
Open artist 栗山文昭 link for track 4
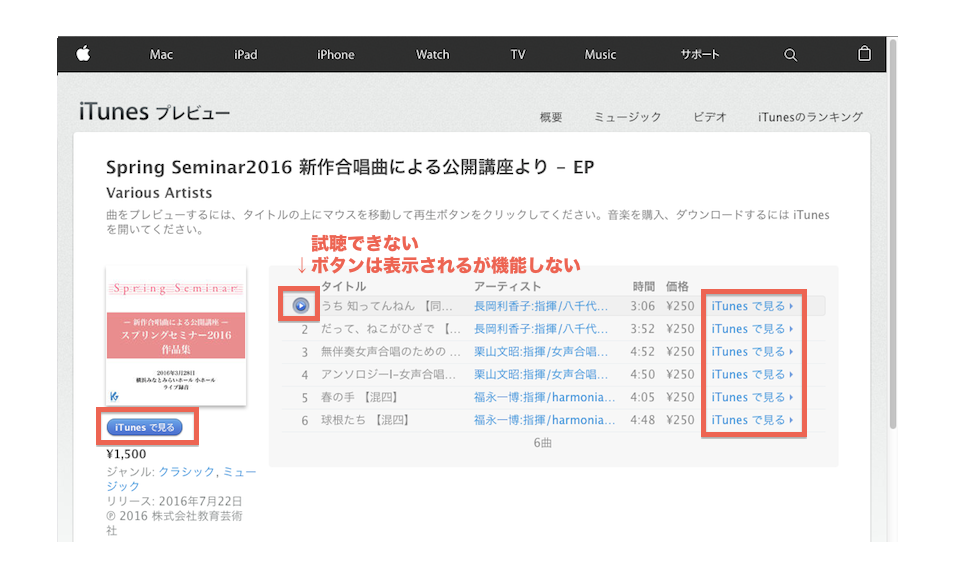(541, 374)
